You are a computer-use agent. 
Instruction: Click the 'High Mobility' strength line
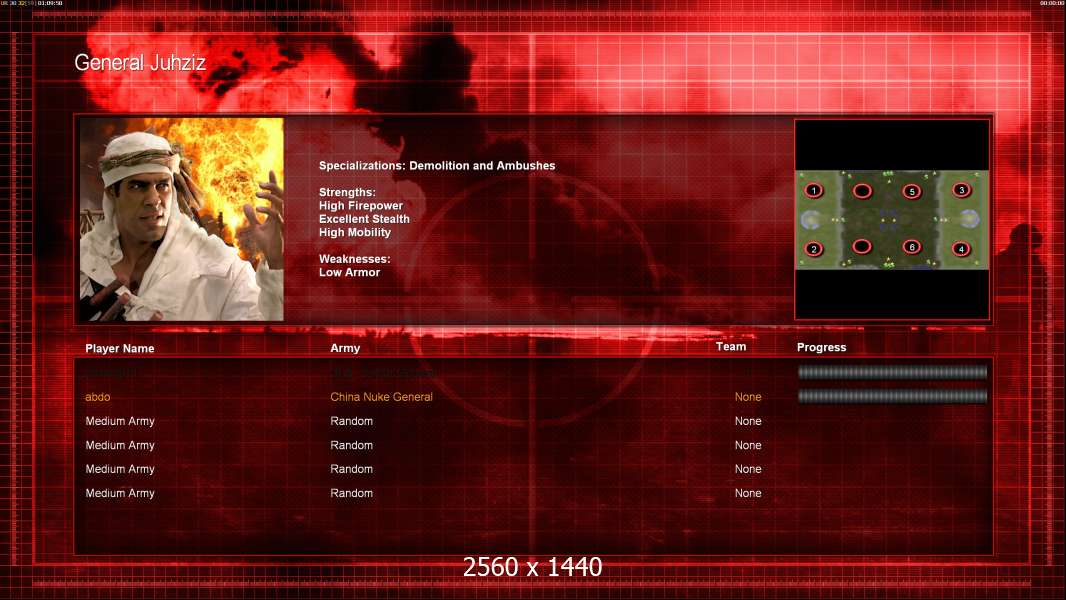click(355, 232)
